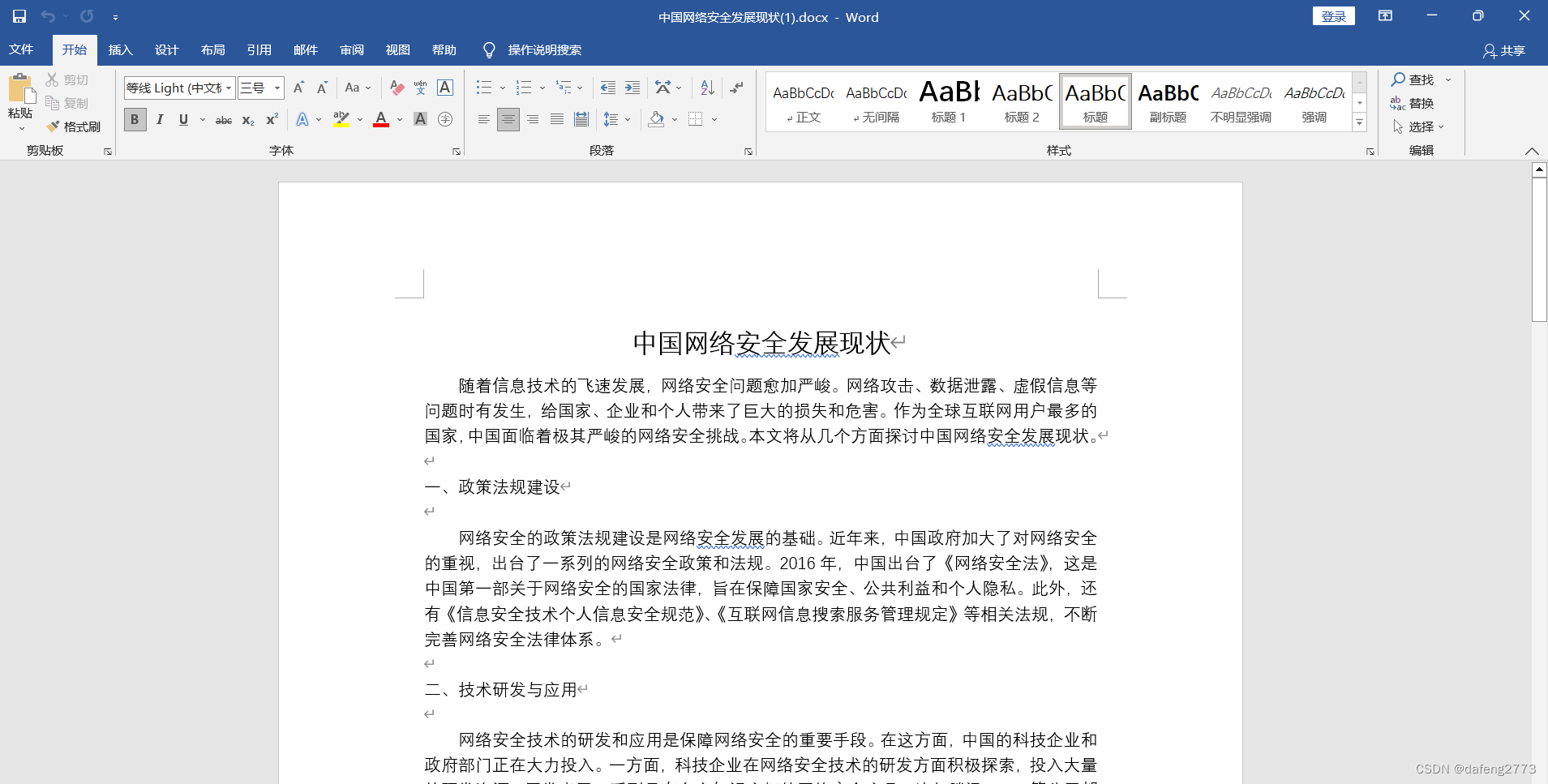The height and width of the screenshot is (784, 1548).
Task: Open the bullets list dropdown
Action: pos(503,88)
